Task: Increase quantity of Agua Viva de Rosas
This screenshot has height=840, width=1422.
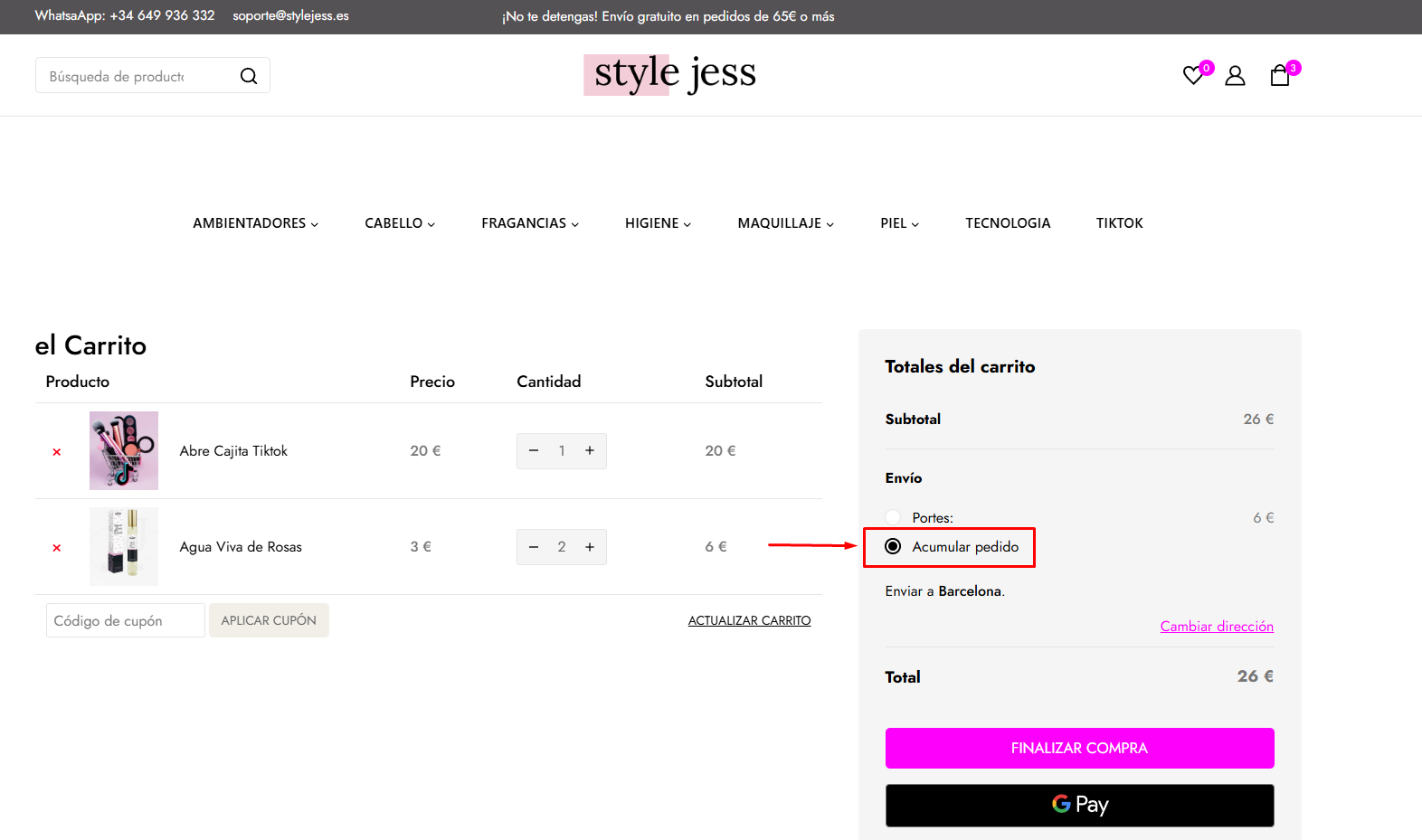Action: tap(590, 546)
